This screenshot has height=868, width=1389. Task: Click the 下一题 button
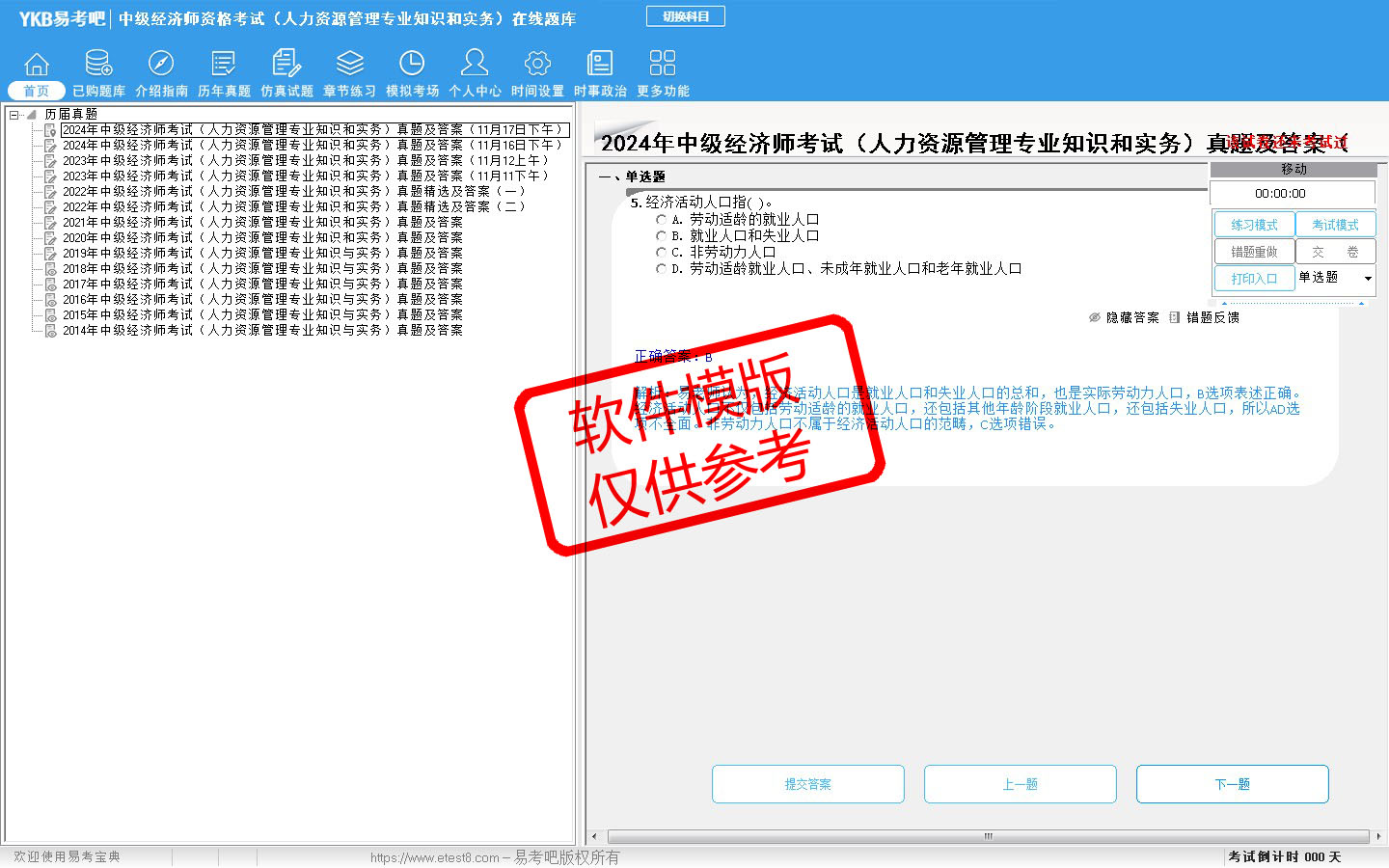(1232, 784)
